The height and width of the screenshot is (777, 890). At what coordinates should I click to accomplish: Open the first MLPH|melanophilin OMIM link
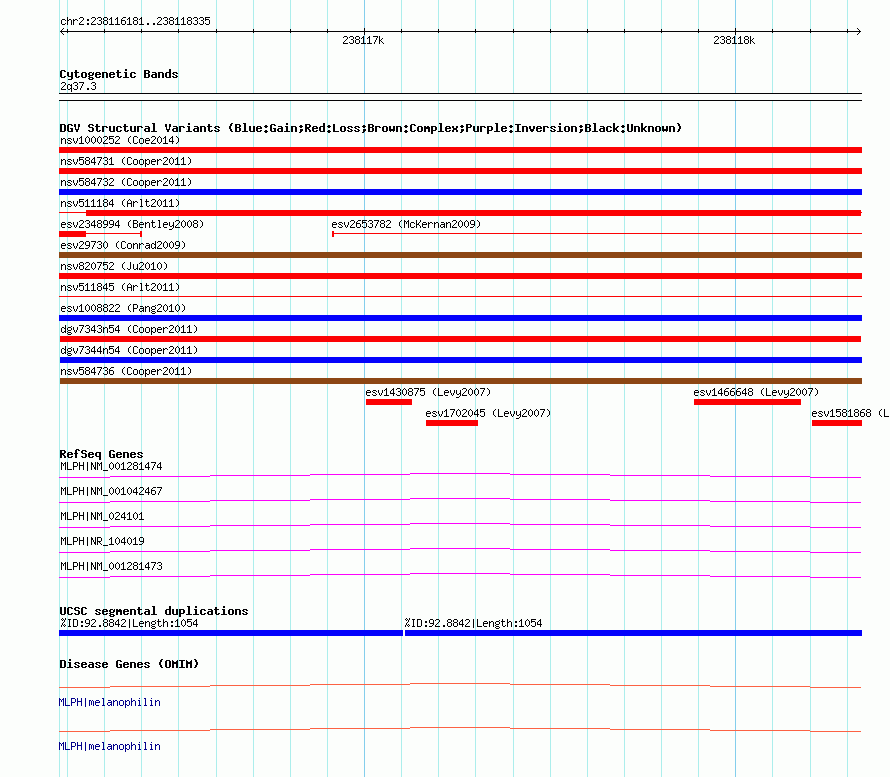(x=110, y=703)
